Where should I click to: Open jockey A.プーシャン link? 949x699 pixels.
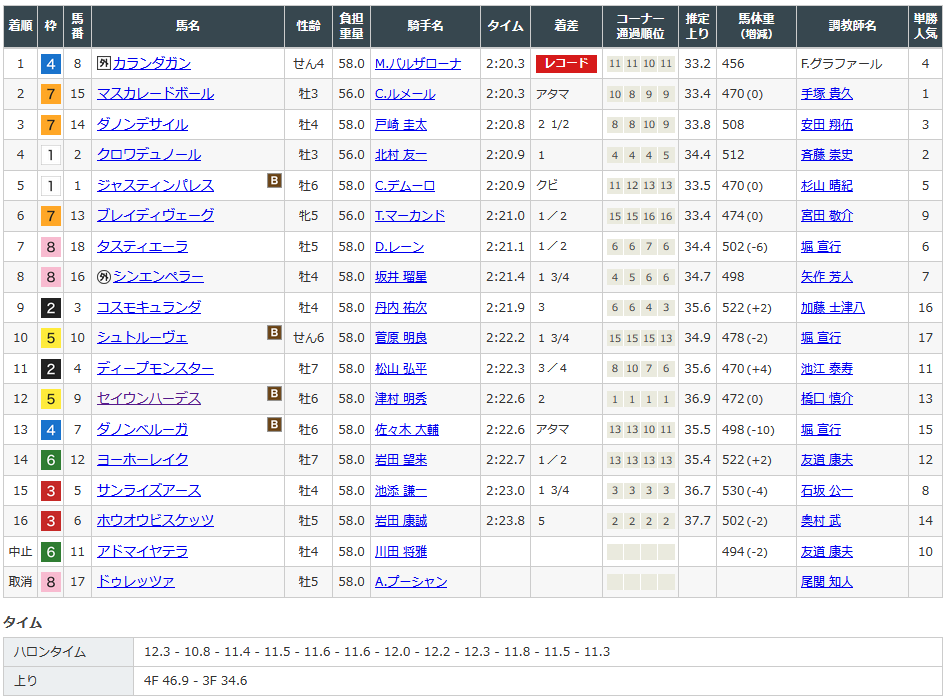[x=411, y=582]
